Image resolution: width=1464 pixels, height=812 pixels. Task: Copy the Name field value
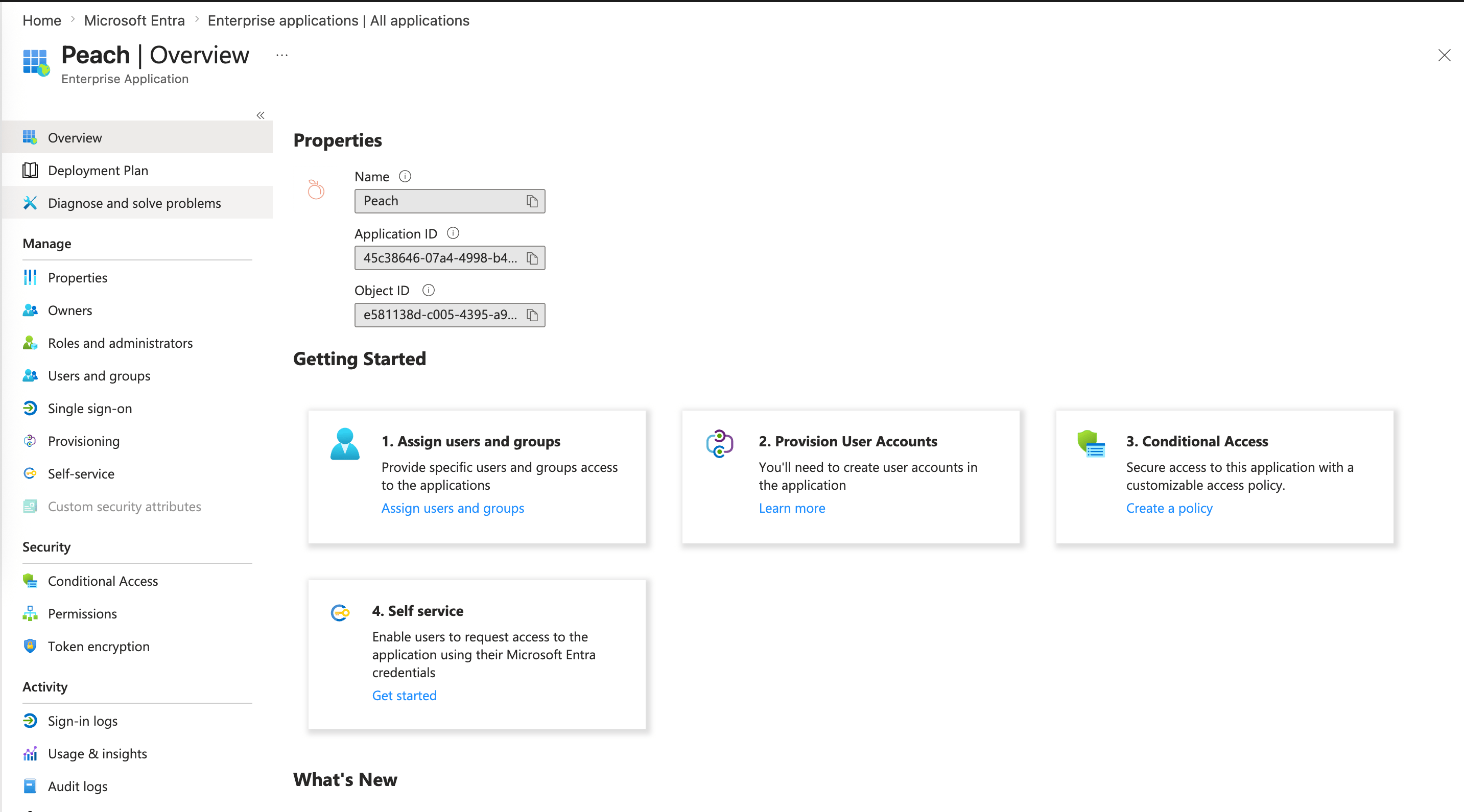tap(532, 201)
